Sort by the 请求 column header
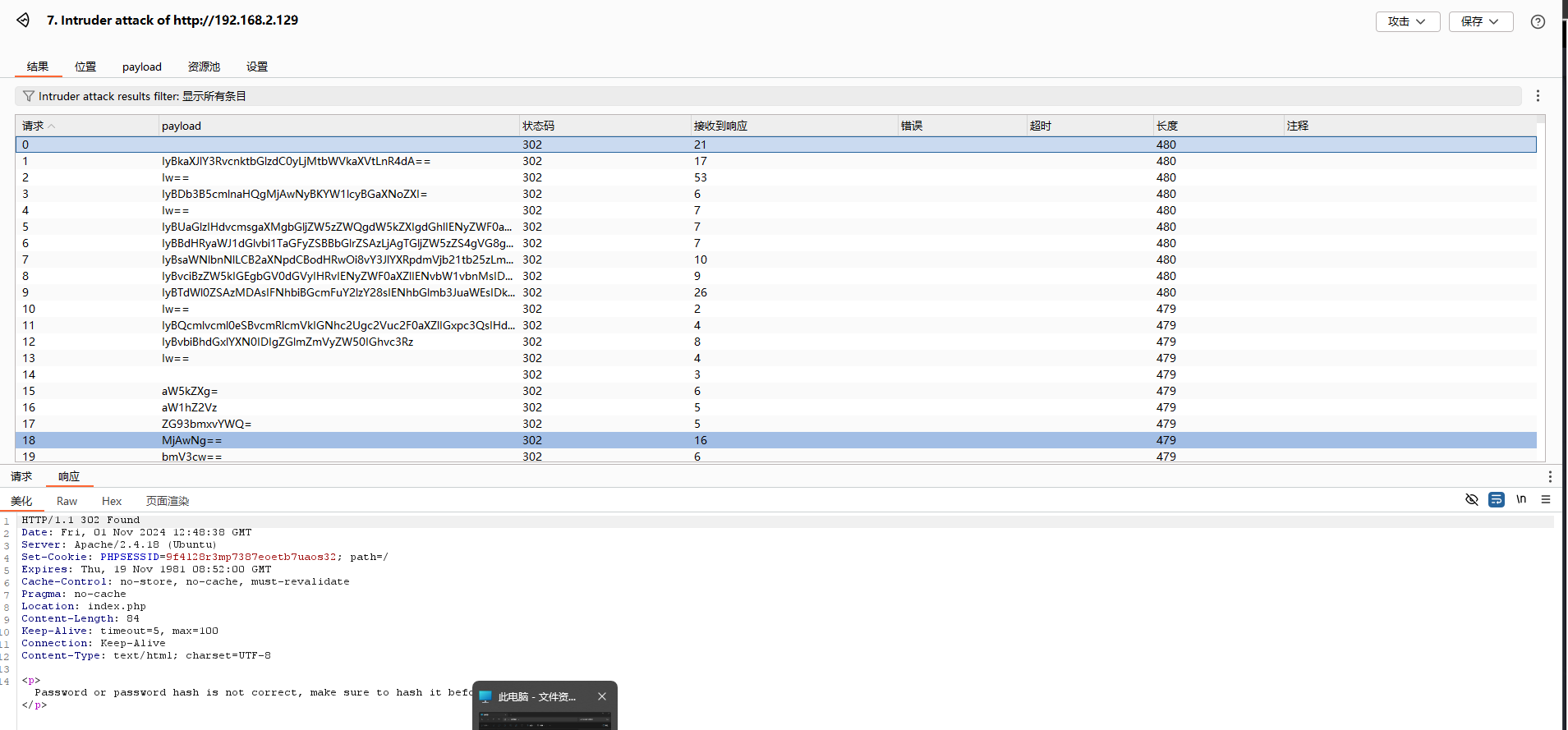 33,126
